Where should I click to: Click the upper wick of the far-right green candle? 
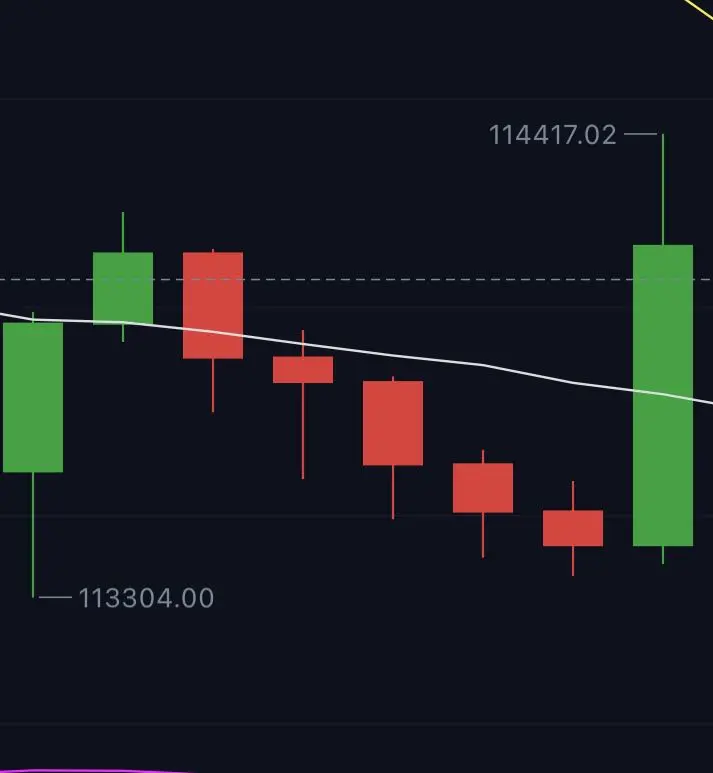[663, 189]
